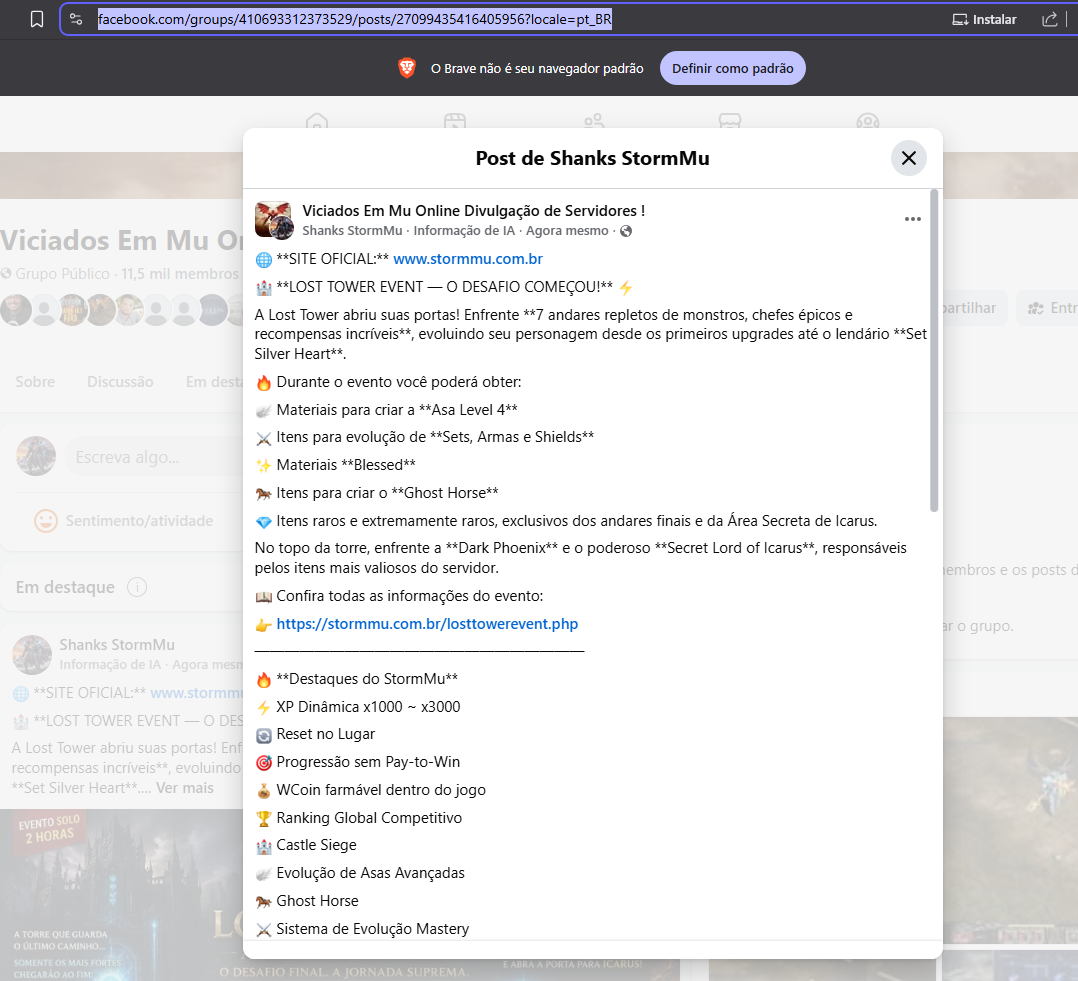Open www.stormmu.com.br link

(468, 258)
